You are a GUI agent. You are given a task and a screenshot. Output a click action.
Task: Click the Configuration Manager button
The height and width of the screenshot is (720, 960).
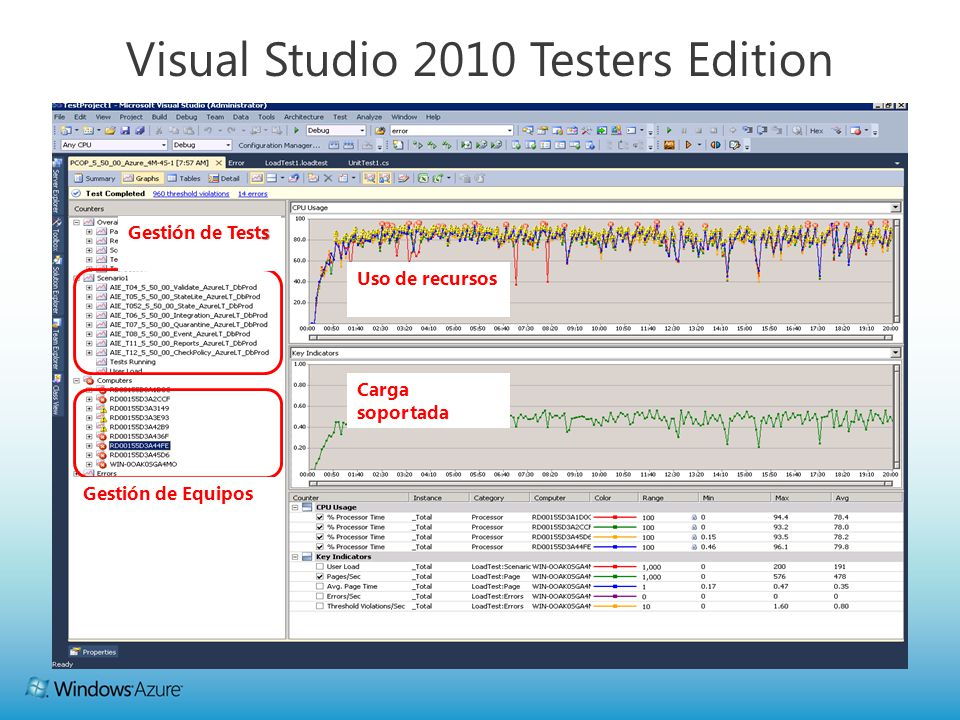click(x=279, y=145)
